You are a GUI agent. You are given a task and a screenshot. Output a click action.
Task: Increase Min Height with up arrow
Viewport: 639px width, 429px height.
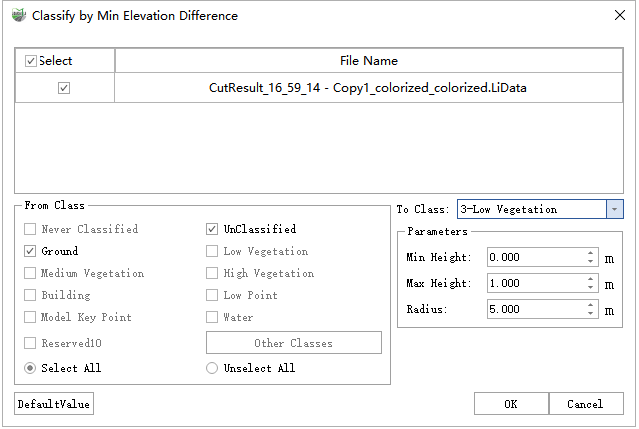point(590,253)
